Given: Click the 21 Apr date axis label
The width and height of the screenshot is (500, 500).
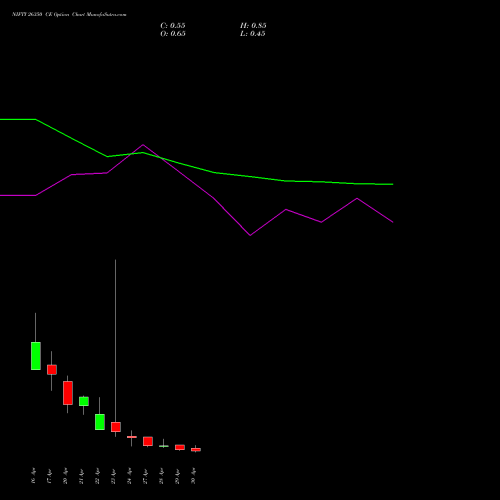Looking at the screenshot, I should 81,476.
